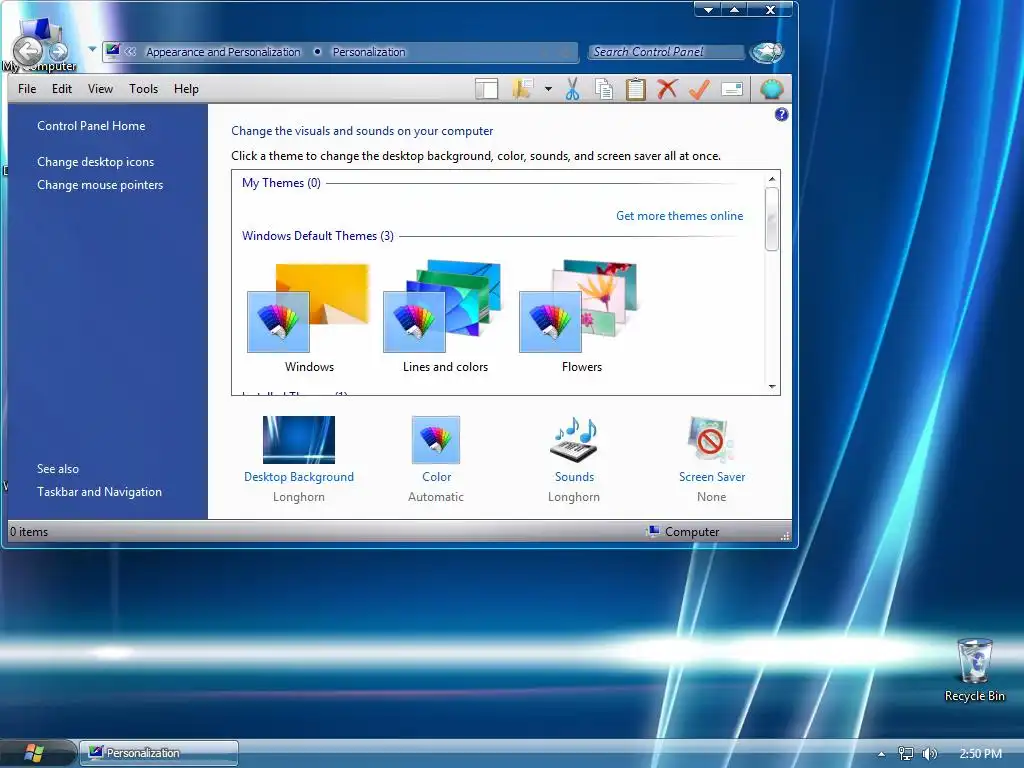Click Windows Default Themes (3) header
The height and width of the screenshot is (768, 1024).
point(317,236)
